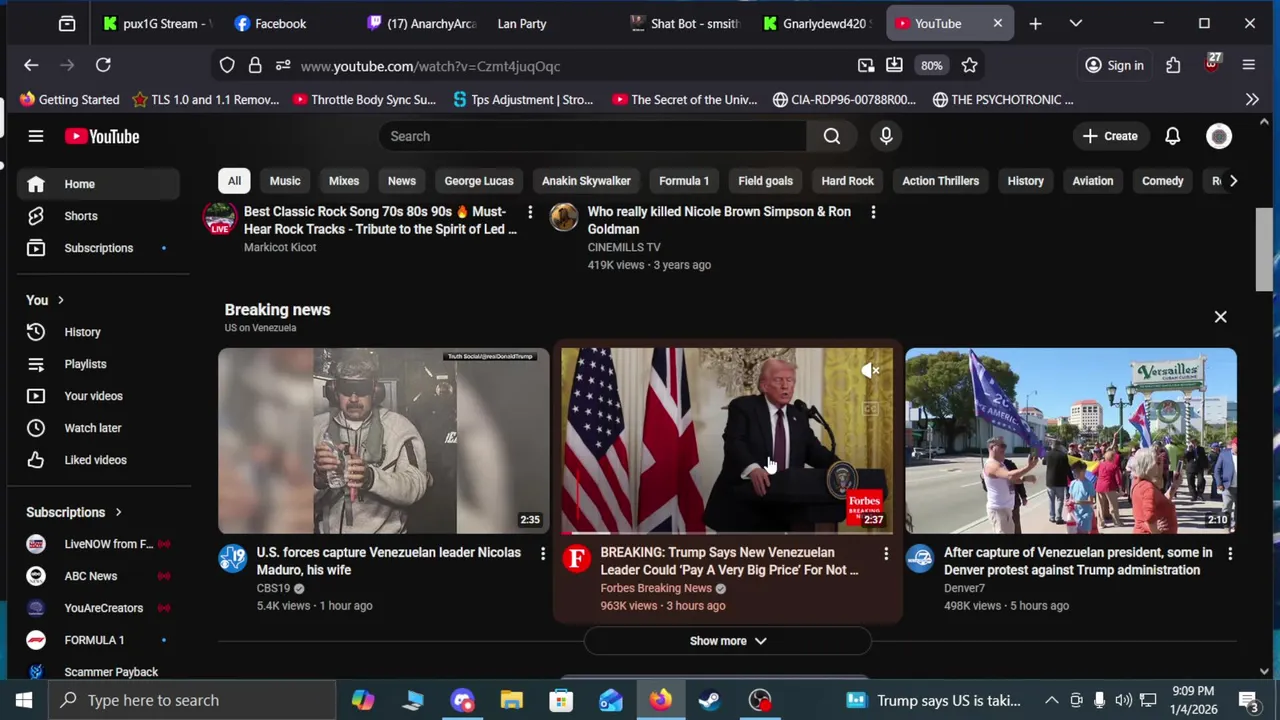Open Forbes Breaking News channel link

click(656, 588)
